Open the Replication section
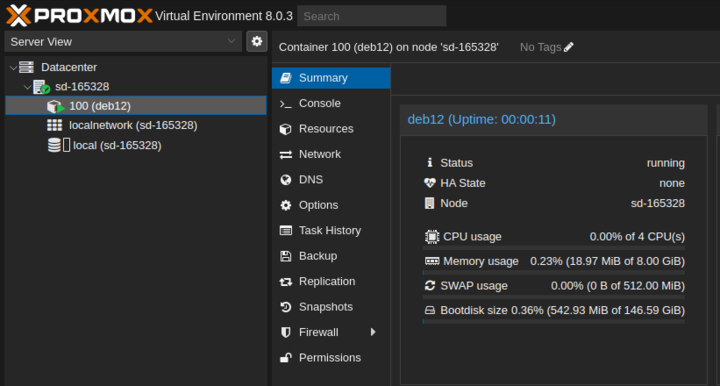Viewport: 720px width, 386px height. 331,281
